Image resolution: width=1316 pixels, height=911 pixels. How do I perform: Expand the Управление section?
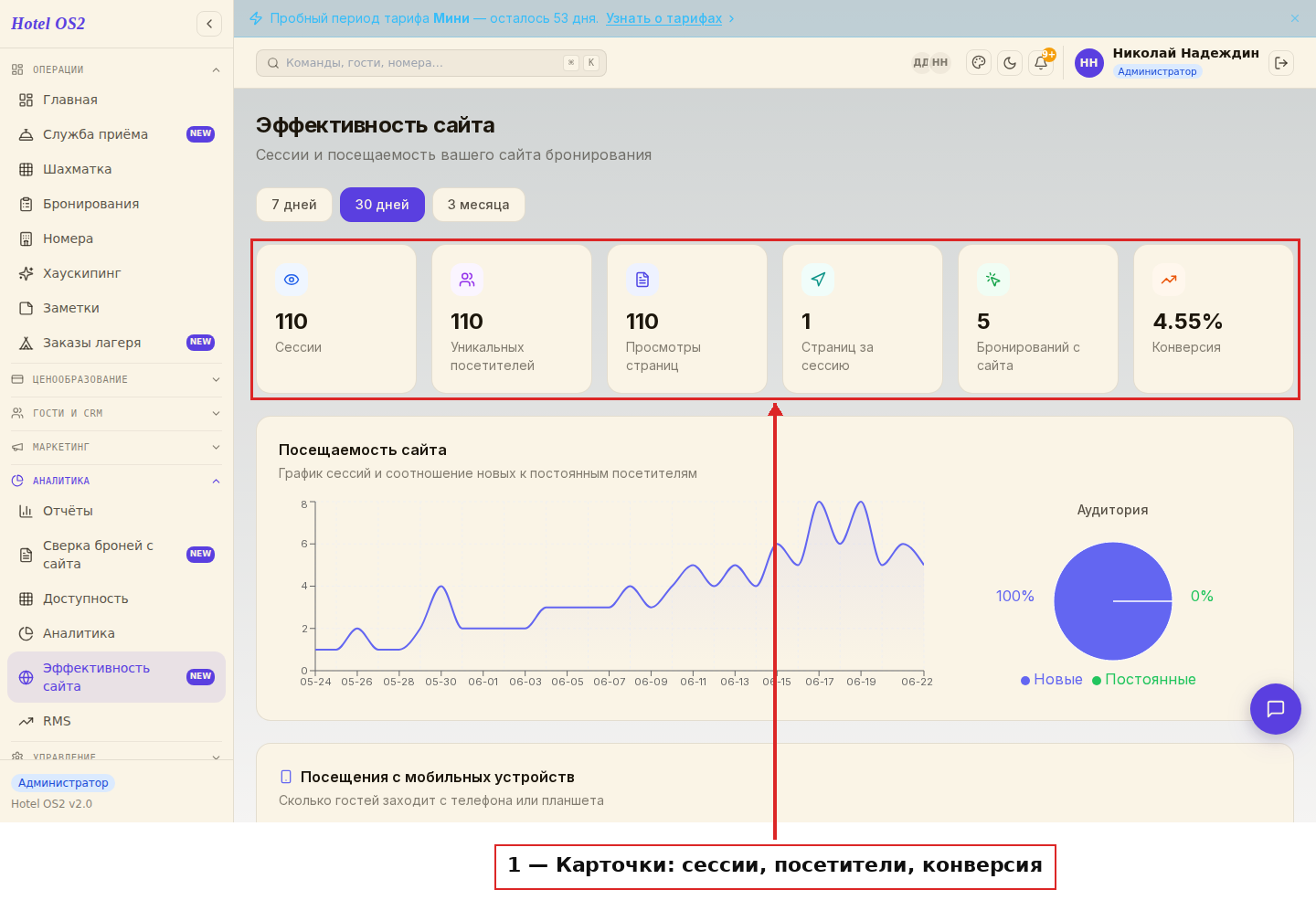(116, 757)
